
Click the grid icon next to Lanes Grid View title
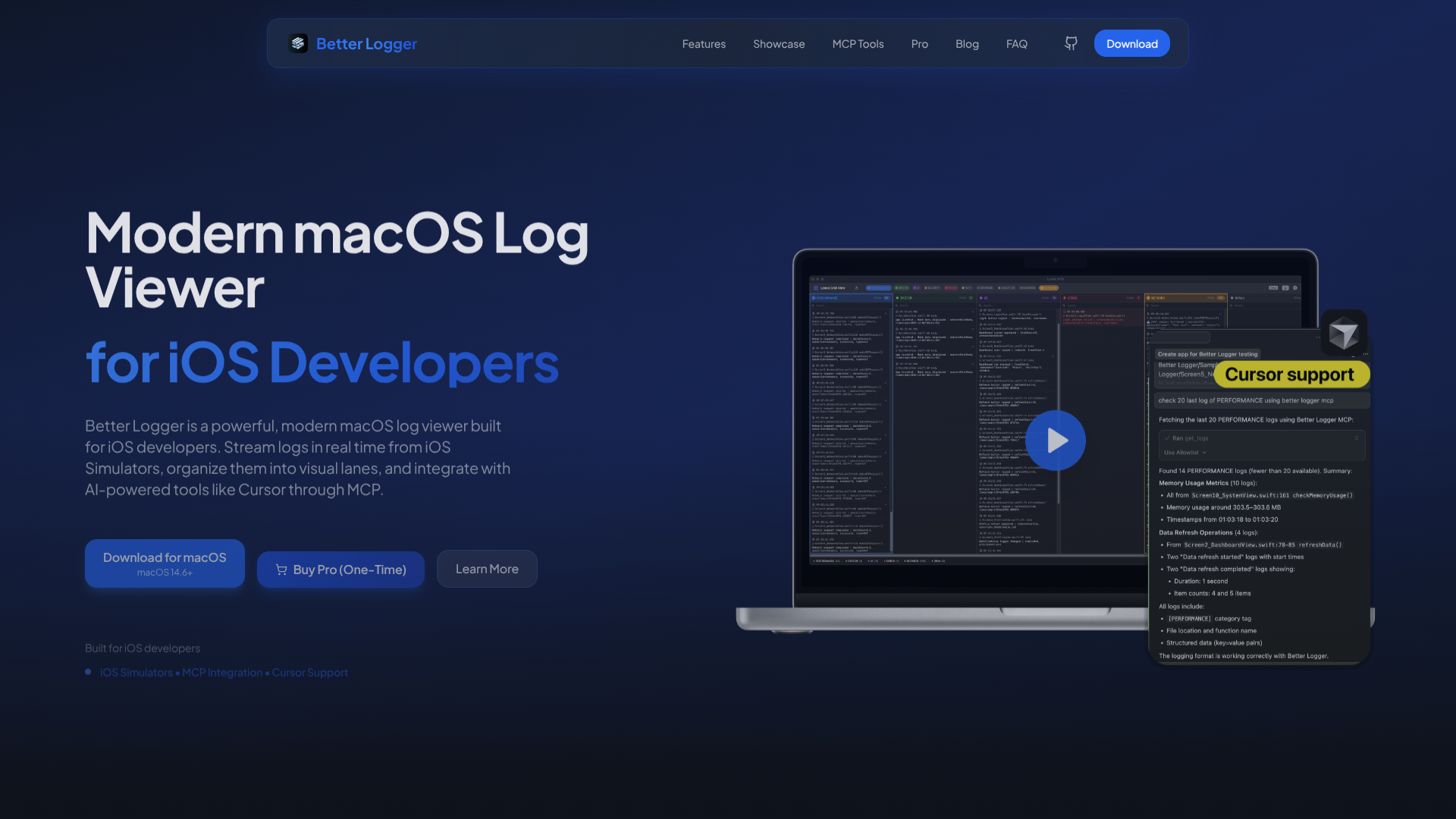816,288
